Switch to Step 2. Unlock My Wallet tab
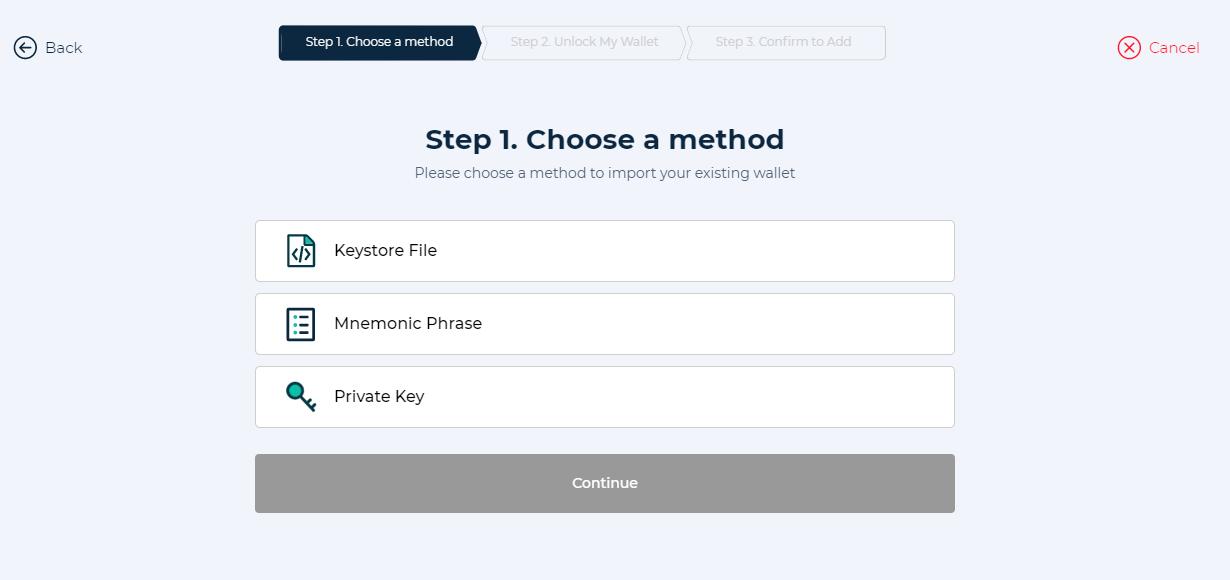 (x=584, y=43)
